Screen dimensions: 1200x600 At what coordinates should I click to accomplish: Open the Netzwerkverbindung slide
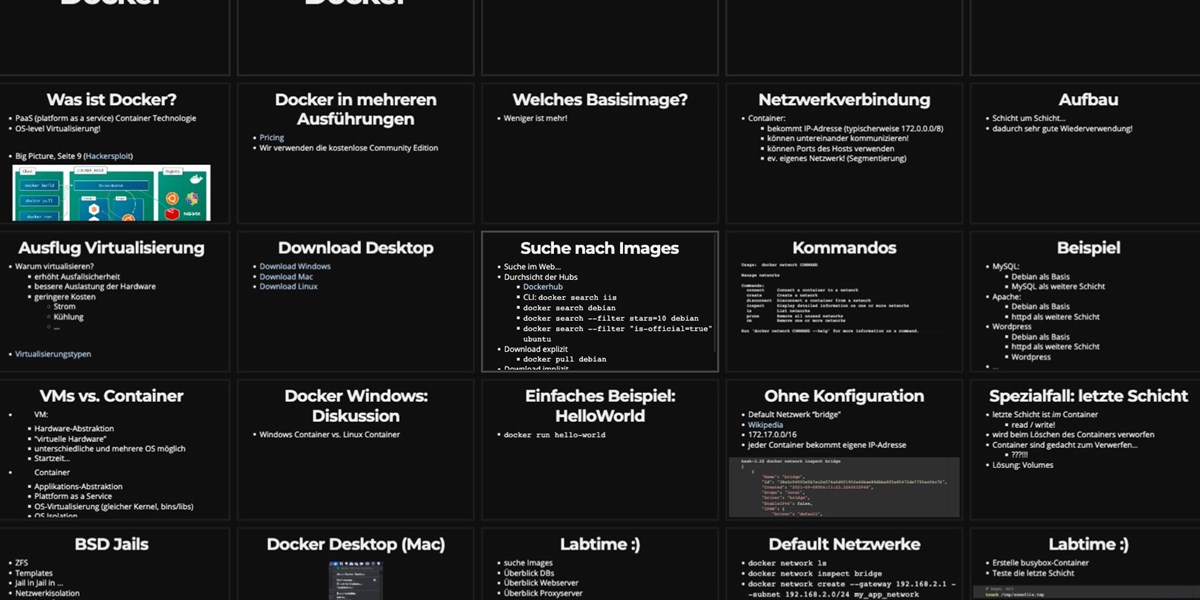coord(844,100)
